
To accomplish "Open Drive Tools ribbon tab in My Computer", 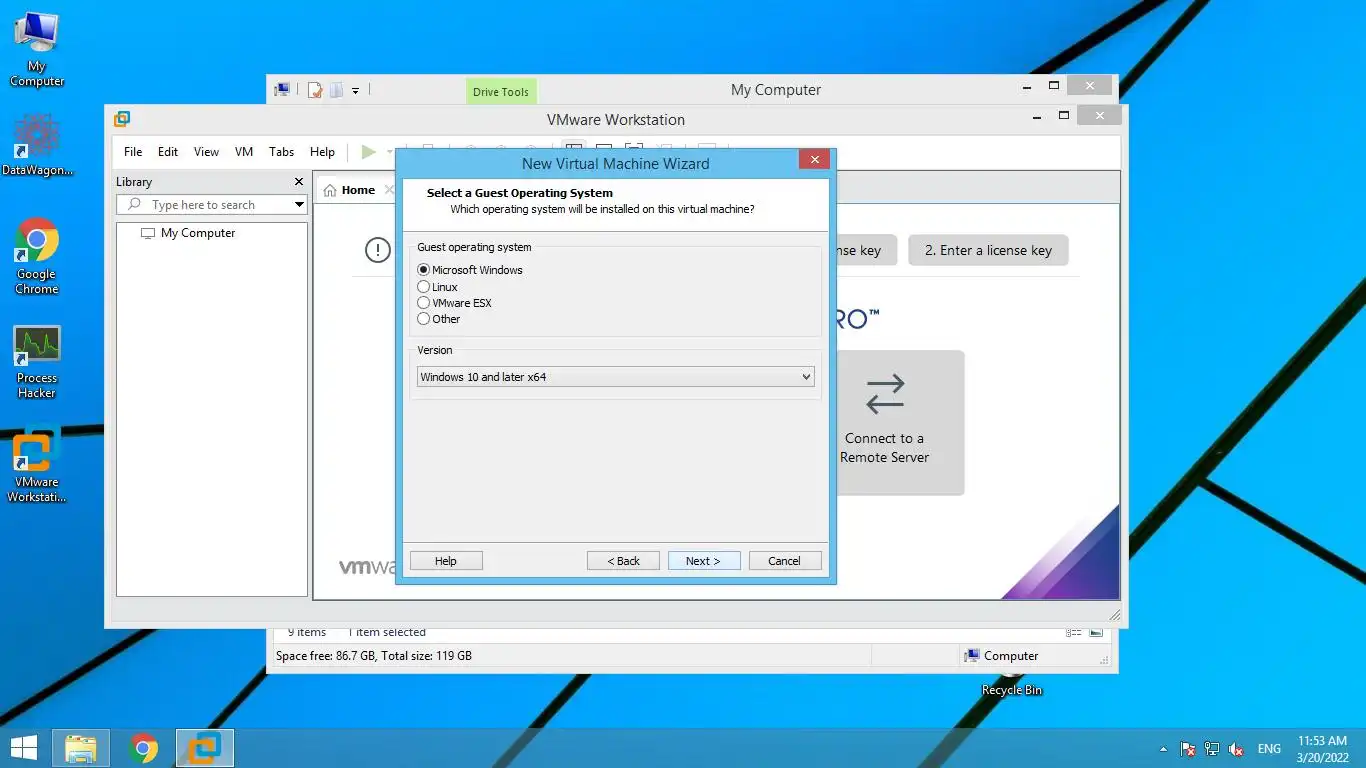I will point(501,92).
